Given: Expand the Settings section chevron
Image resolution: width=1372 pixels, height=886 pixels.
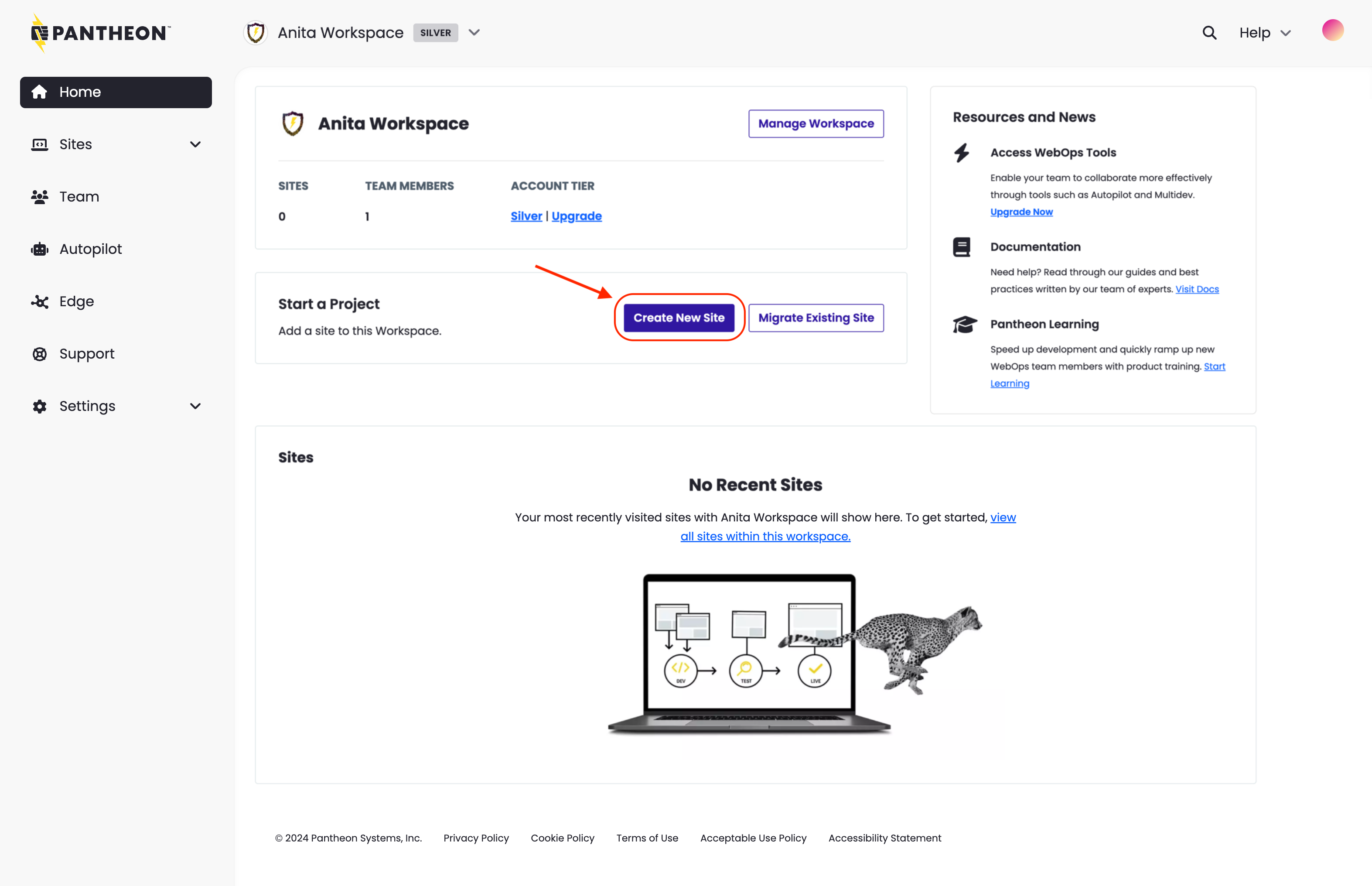Looking at the screenshot, I should pos(195,406).
